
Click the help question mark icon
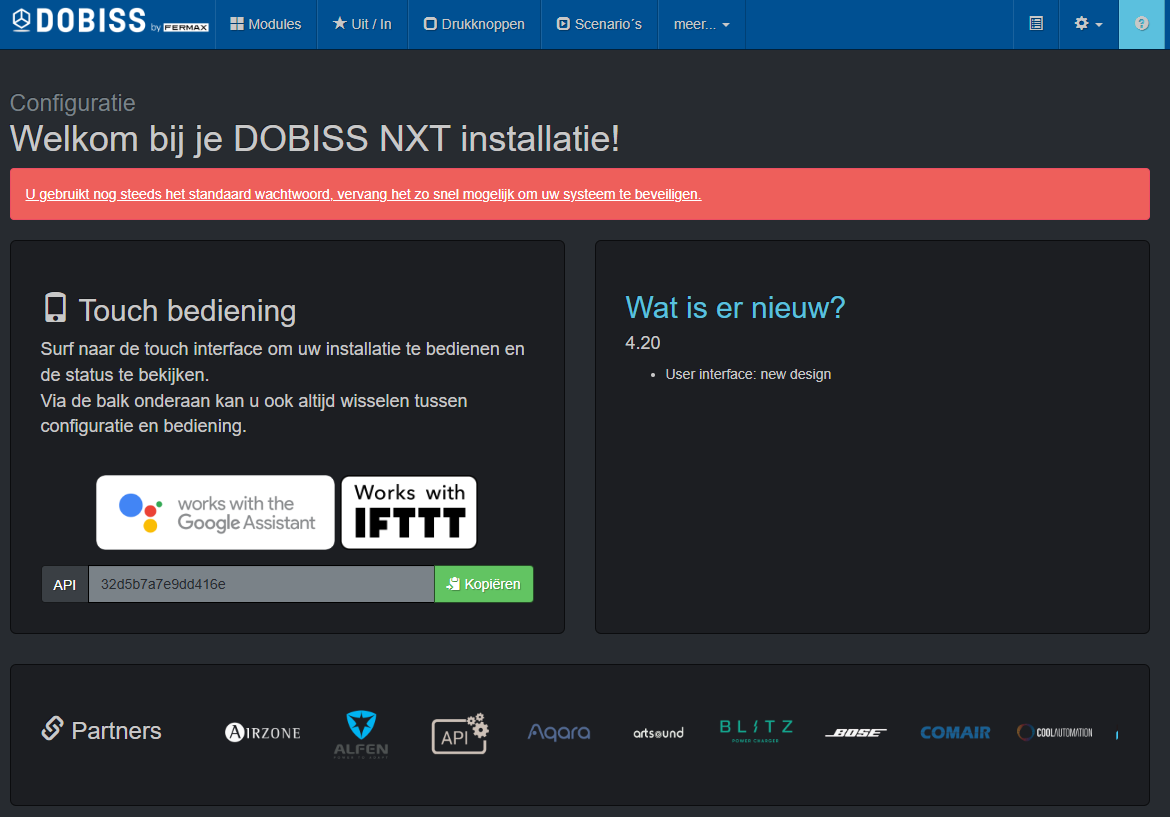tap(1141, 24)
